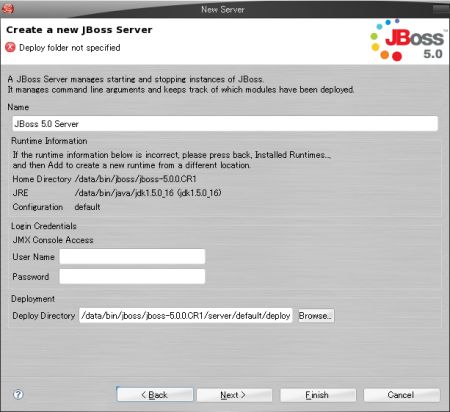Click the Finish button
450x412 pixels.
tap(318, 395)
